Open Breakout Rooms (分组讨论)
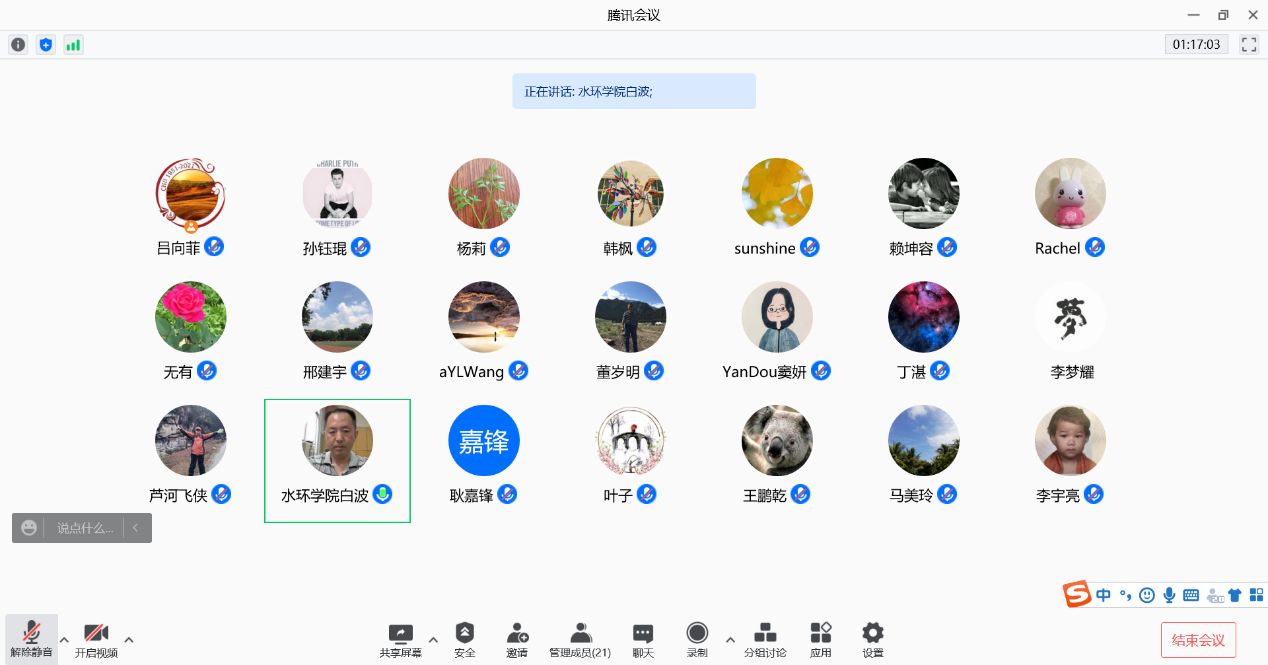The image size is (1268, 665). [x=765, y=639]
